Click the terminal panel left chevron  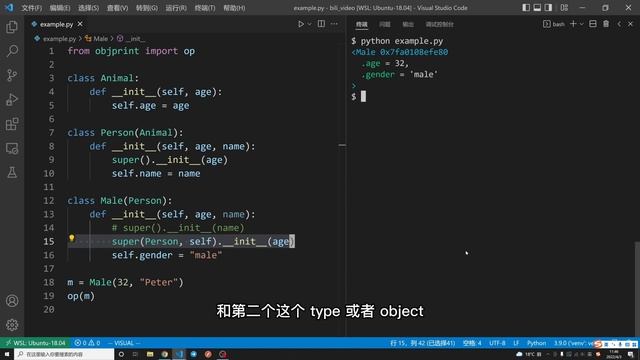[x=619, y=24]
